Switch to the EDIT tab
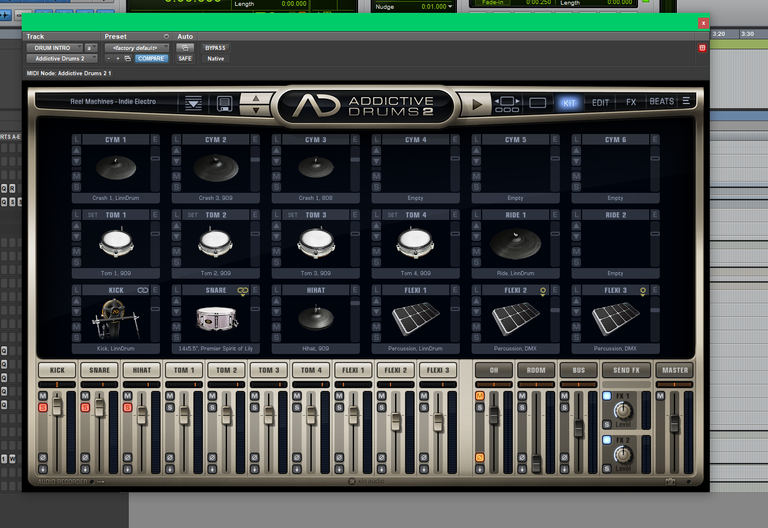The width and height of the screenshot is (768, 528). 600,102
